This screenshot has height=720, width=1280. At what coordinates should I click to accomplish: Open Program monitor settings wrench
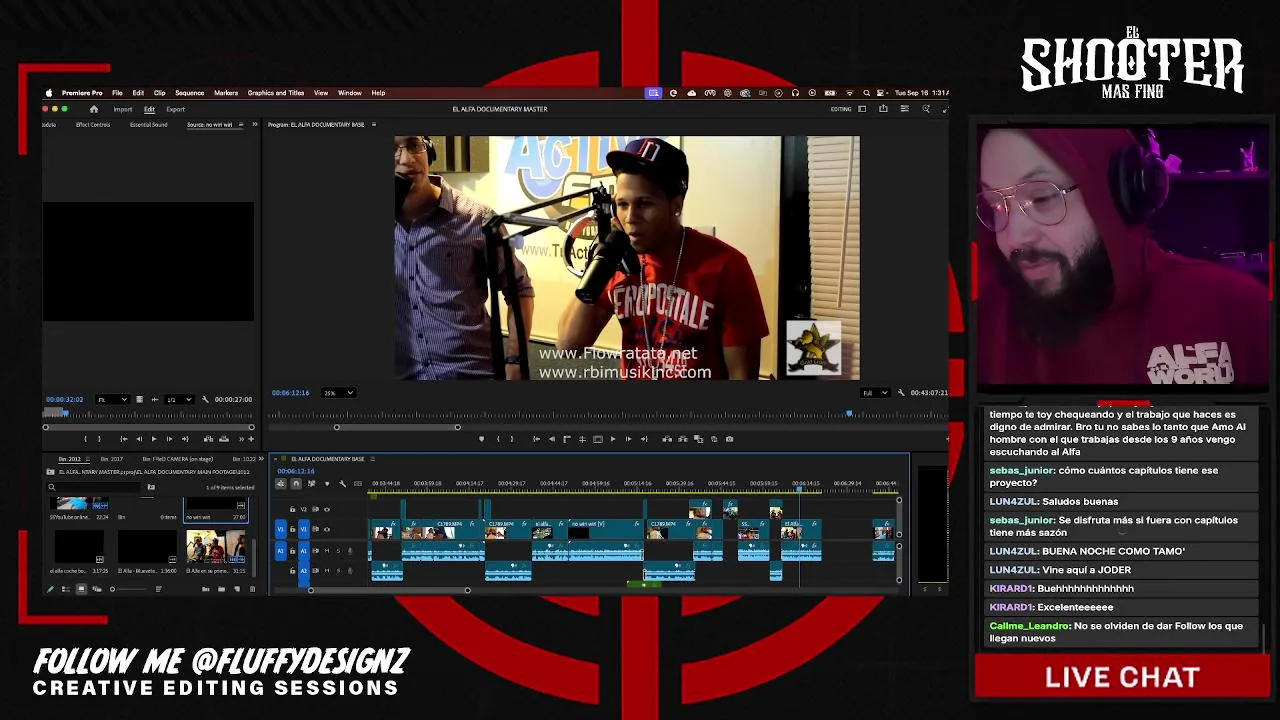pyautogui.click(x=901, y=393)
